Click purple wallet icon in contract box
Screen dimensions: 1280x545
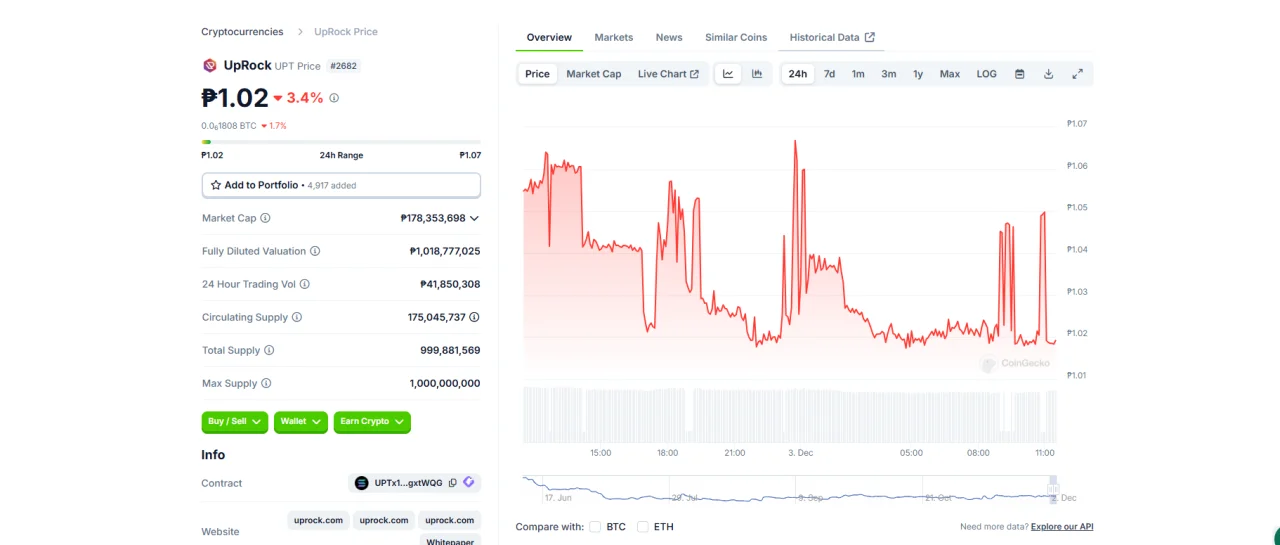point(469,483)
